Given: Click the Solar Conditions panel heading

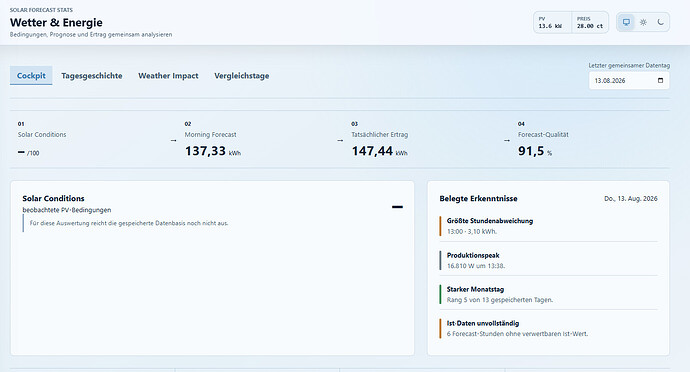Looking at the screenshot, I should coord(53,199).
